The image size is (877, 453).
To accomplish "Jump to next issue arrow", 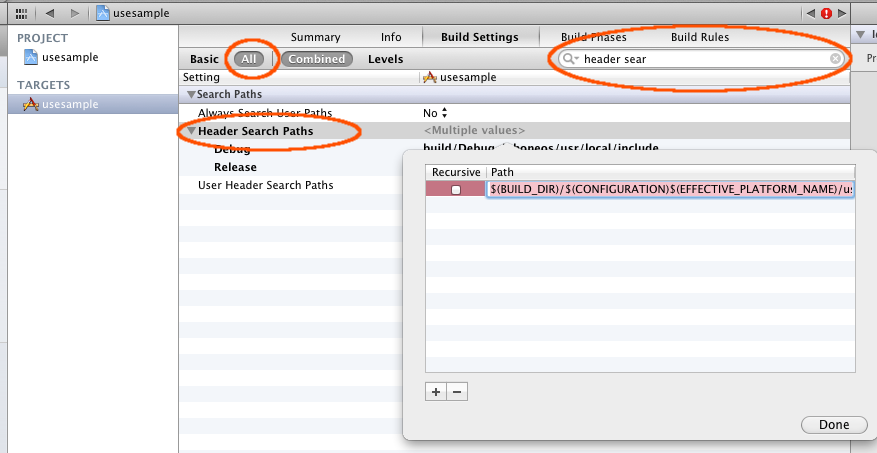I will (841, 13).
